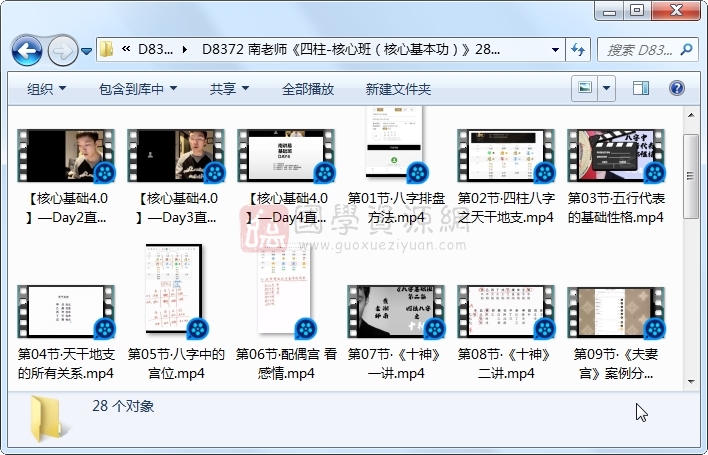Open help with the question mark icon
Screen dimensions: 708x455
tap(679, 89)
